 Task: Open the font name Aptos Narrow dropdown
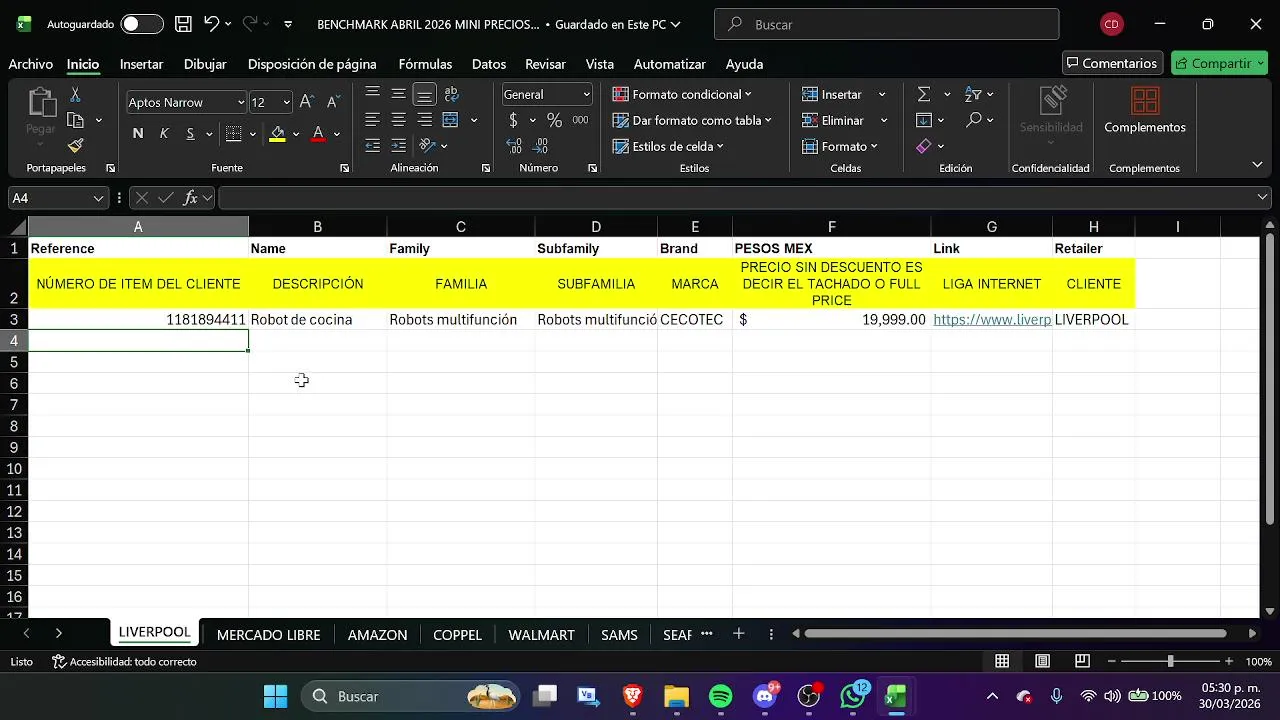(240, 102)
